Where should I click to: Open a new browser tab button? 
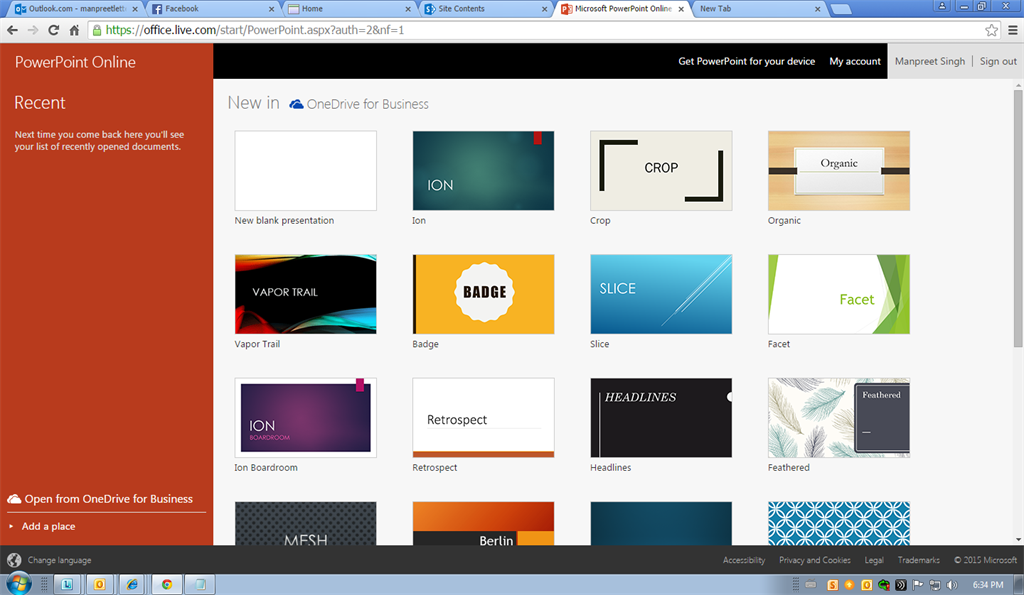pos(841,9)
